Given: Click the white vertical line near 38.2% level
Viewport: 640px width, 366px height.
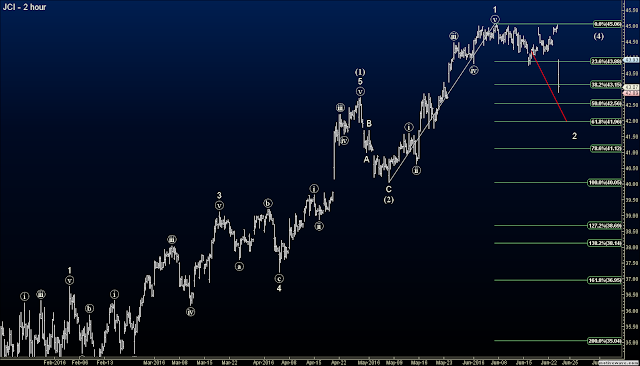Looking at the screenshot, I should (558, 76).
